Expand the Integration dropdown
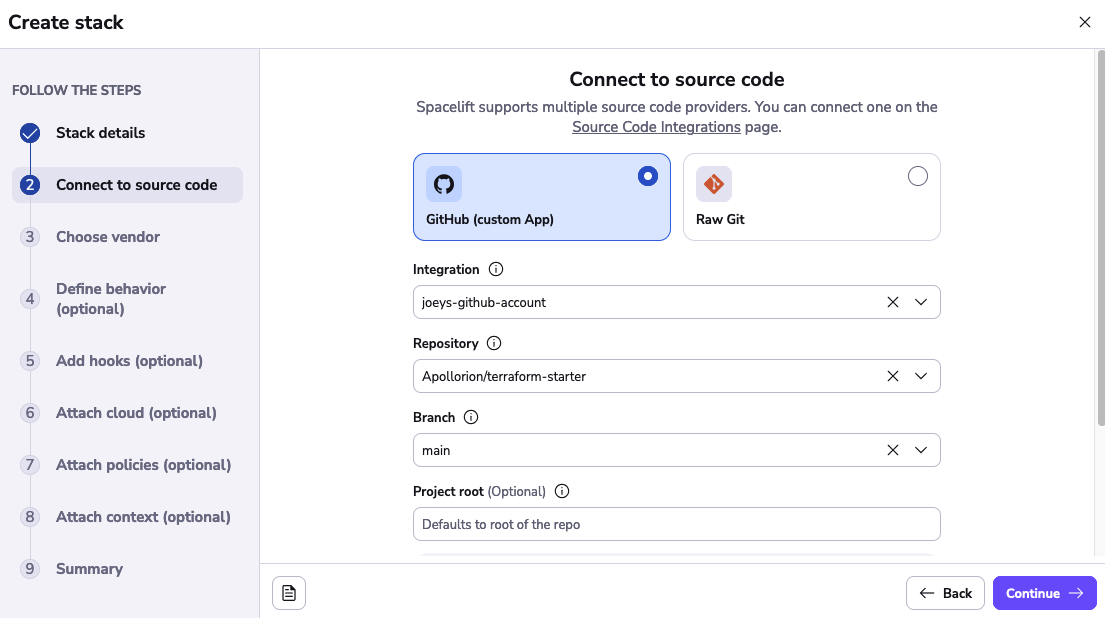 pos(921,302)
